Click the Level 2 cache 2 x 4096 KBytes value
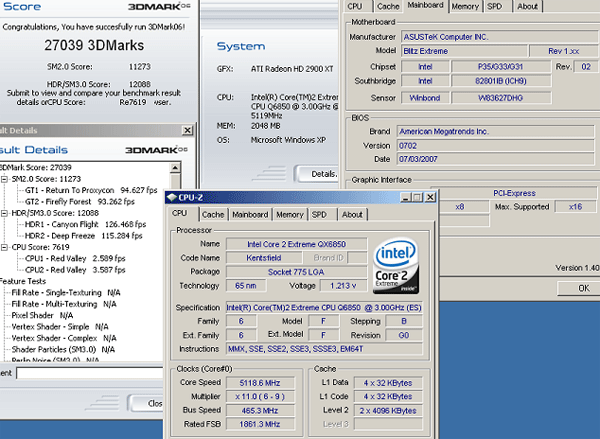The height and width of the screenshot is (439, 600). (x=388, y=411)
